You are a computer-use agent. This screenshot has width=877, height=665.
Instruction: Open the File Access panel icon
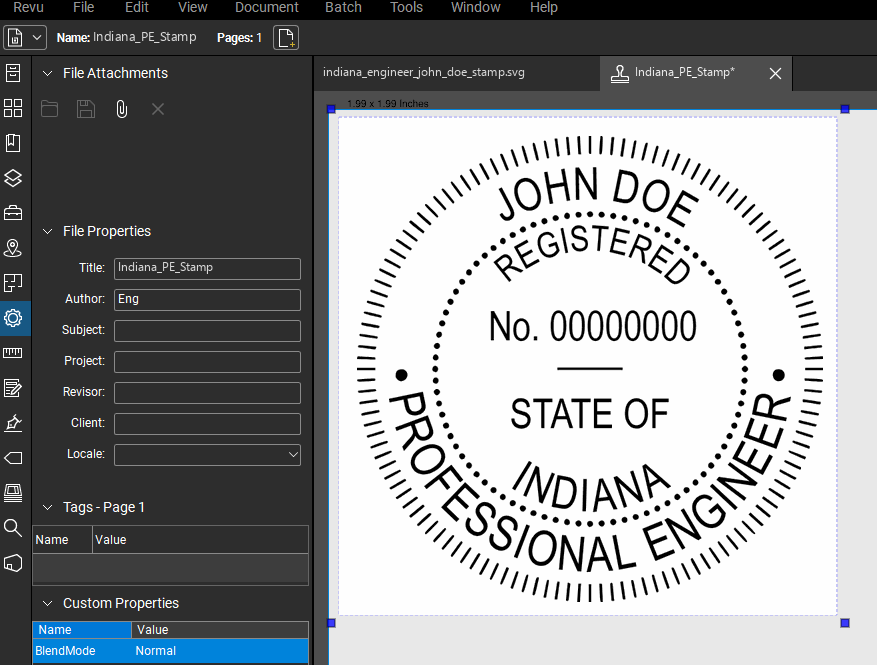point(13,73)
